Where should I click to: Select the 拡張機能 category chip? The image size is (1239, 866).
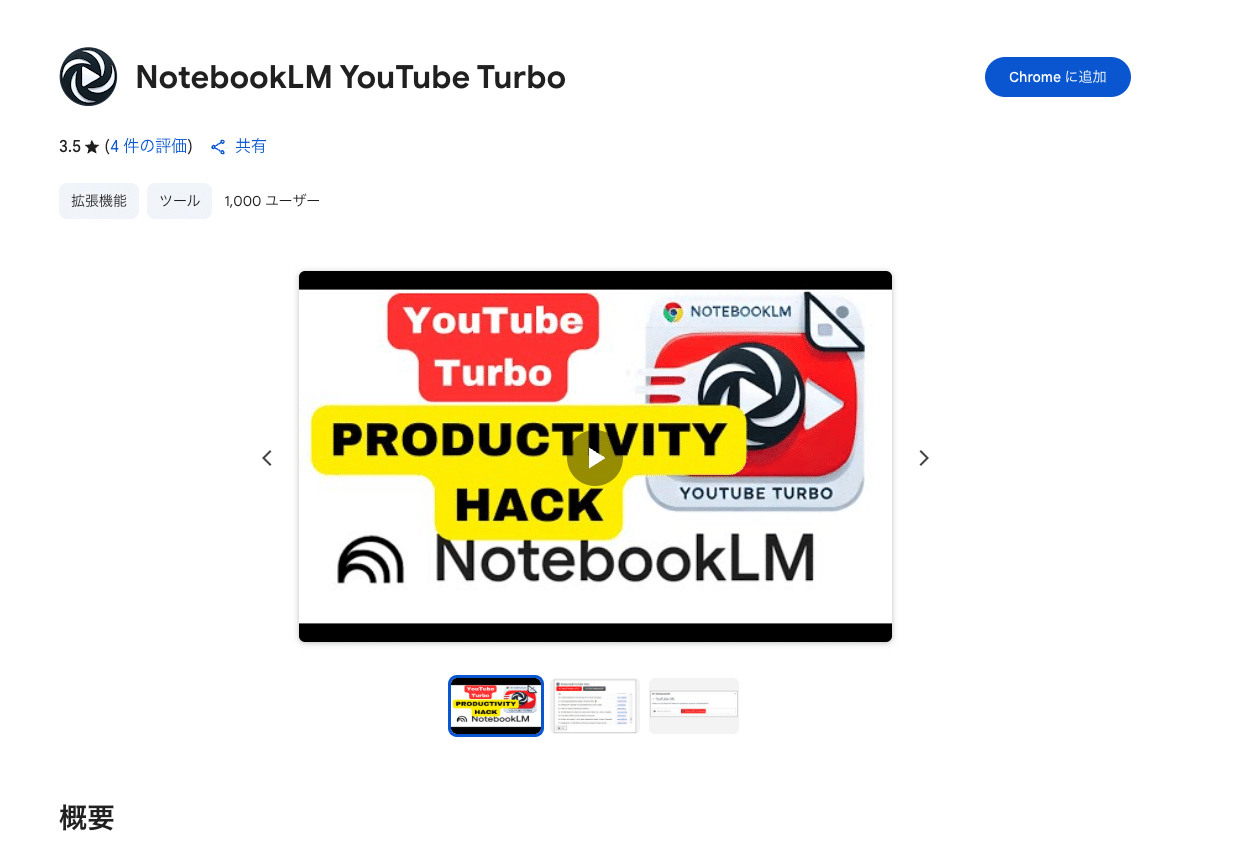pyautogui.click(x=99, y=201)
